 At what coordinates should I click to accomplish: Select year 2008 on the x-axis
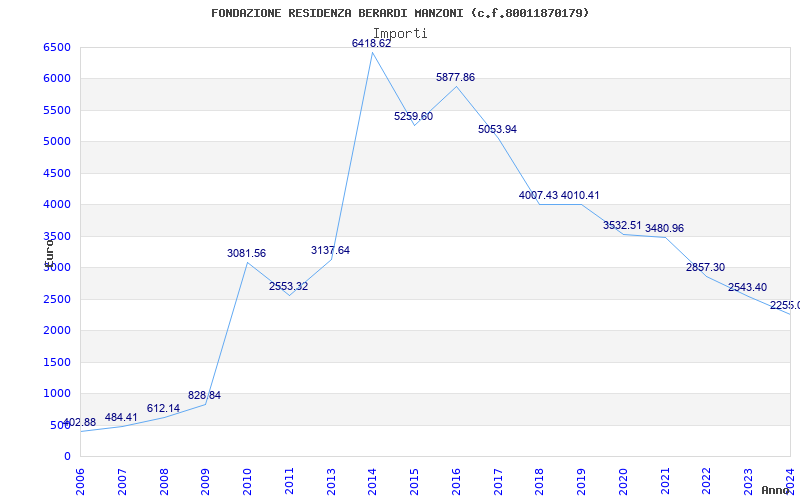164,482
